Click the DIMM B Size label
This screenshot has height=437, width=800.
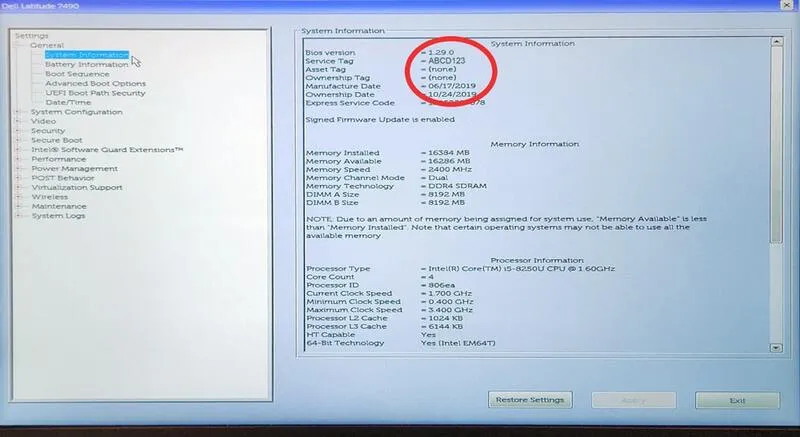[x=332, y=203]
